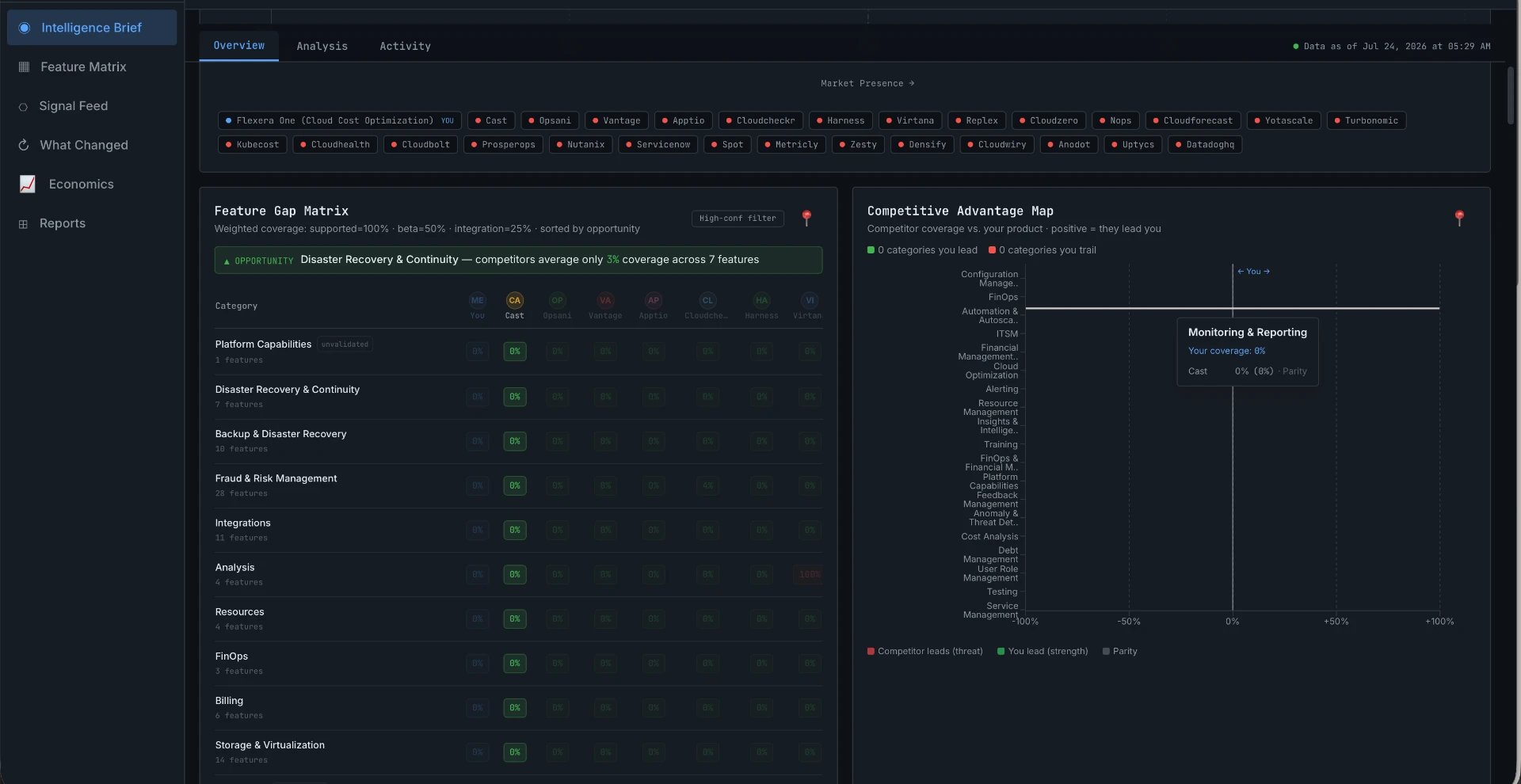Click the FinOps label on advantage map
Screen dimensions: 1521x784
(x=1002, y=297)
